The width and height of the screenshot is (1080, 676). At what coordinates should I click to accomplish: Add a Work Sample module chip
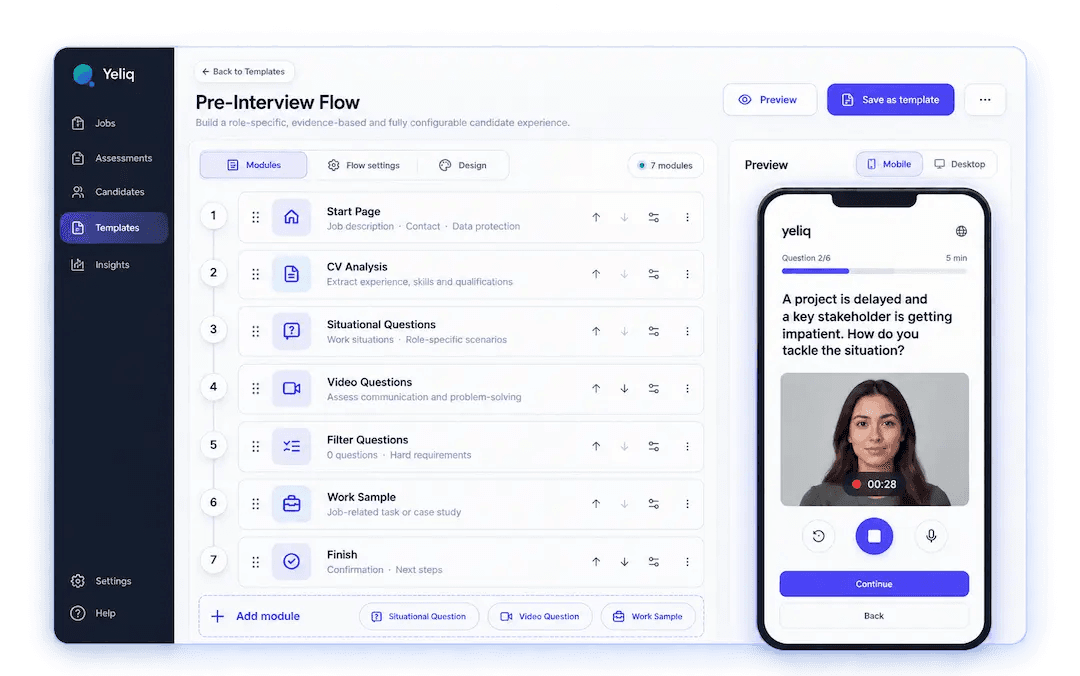pos(647,617)
